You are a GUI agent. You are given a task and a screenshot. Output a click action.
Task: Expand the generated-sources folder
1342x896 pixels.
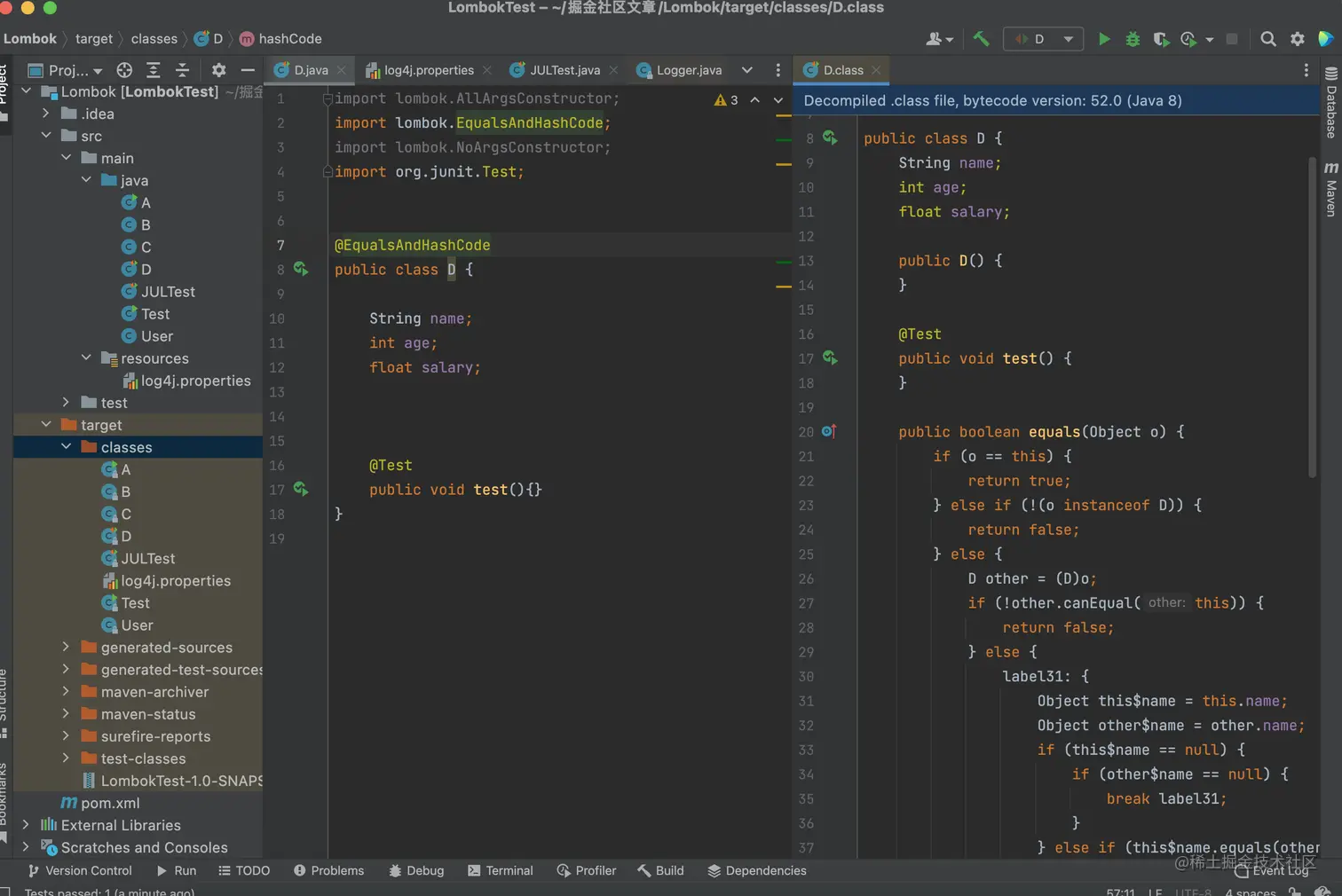66,648
